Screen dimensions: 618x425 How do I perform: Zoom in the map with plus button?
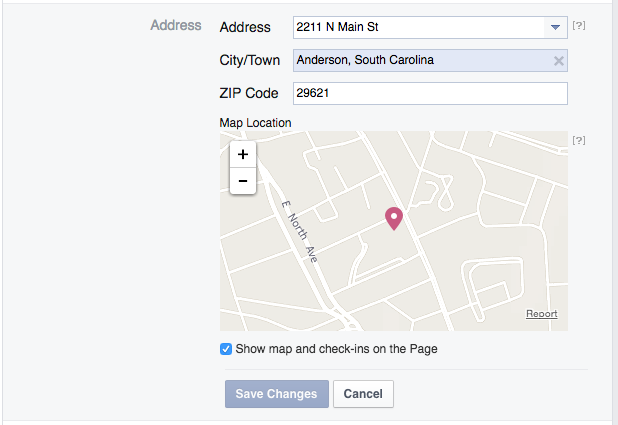coord(243,154)
